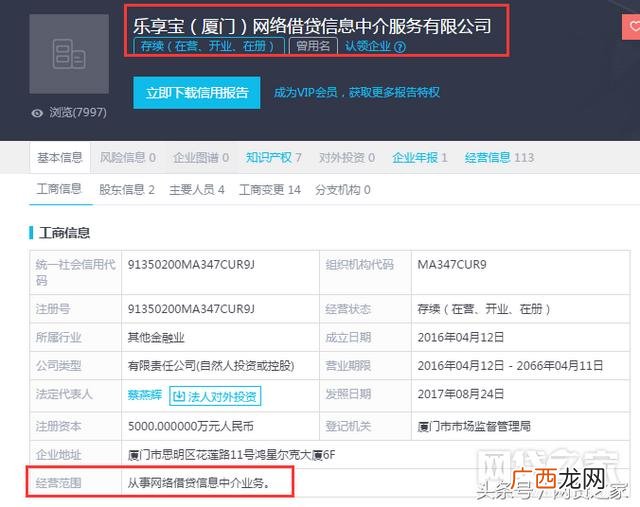This screenshot has height=507, width=640.
Task: Click the company name 乐享宝（厦门）网络借贷信息中介服务有限公司
Action: [x=312, y=26]
